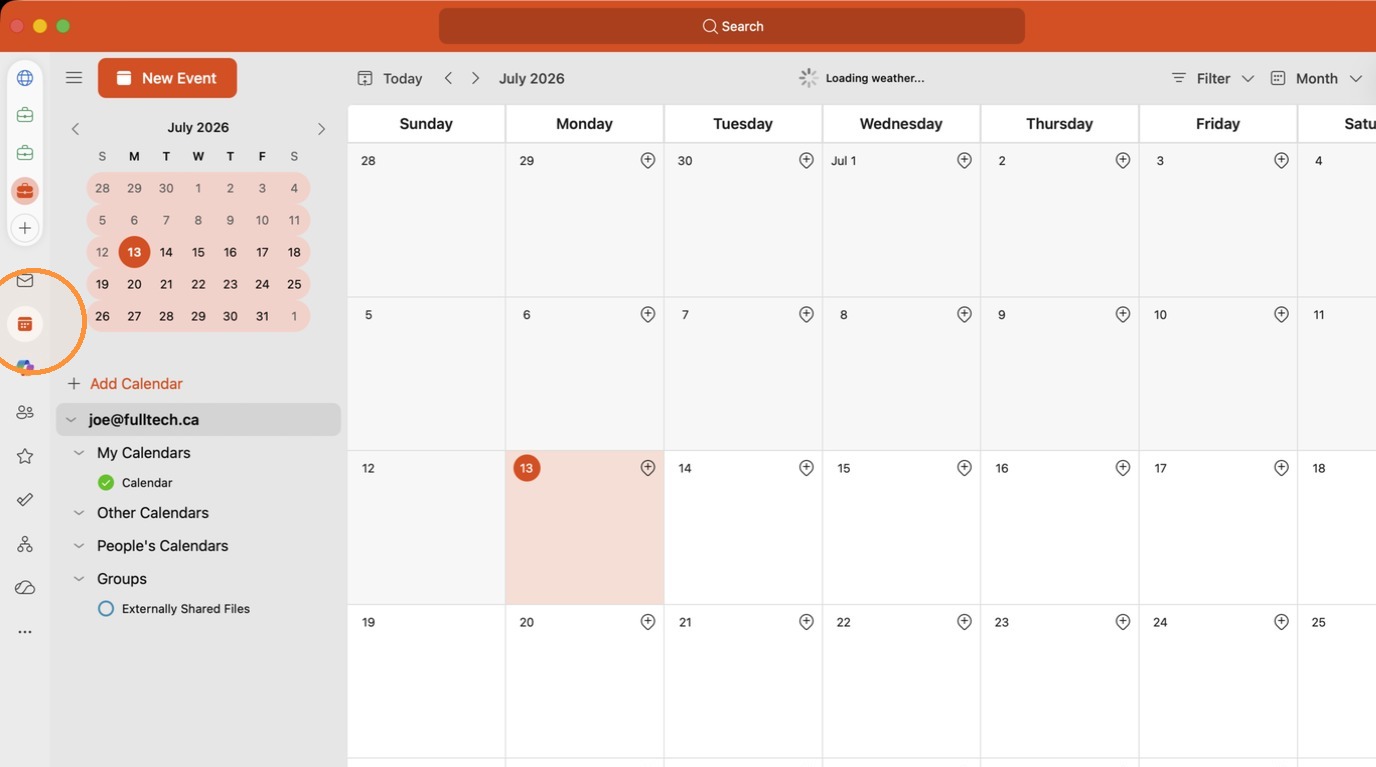Add event on Friday July 24
Screen dimensions: 1376x767
point(1281,621)
